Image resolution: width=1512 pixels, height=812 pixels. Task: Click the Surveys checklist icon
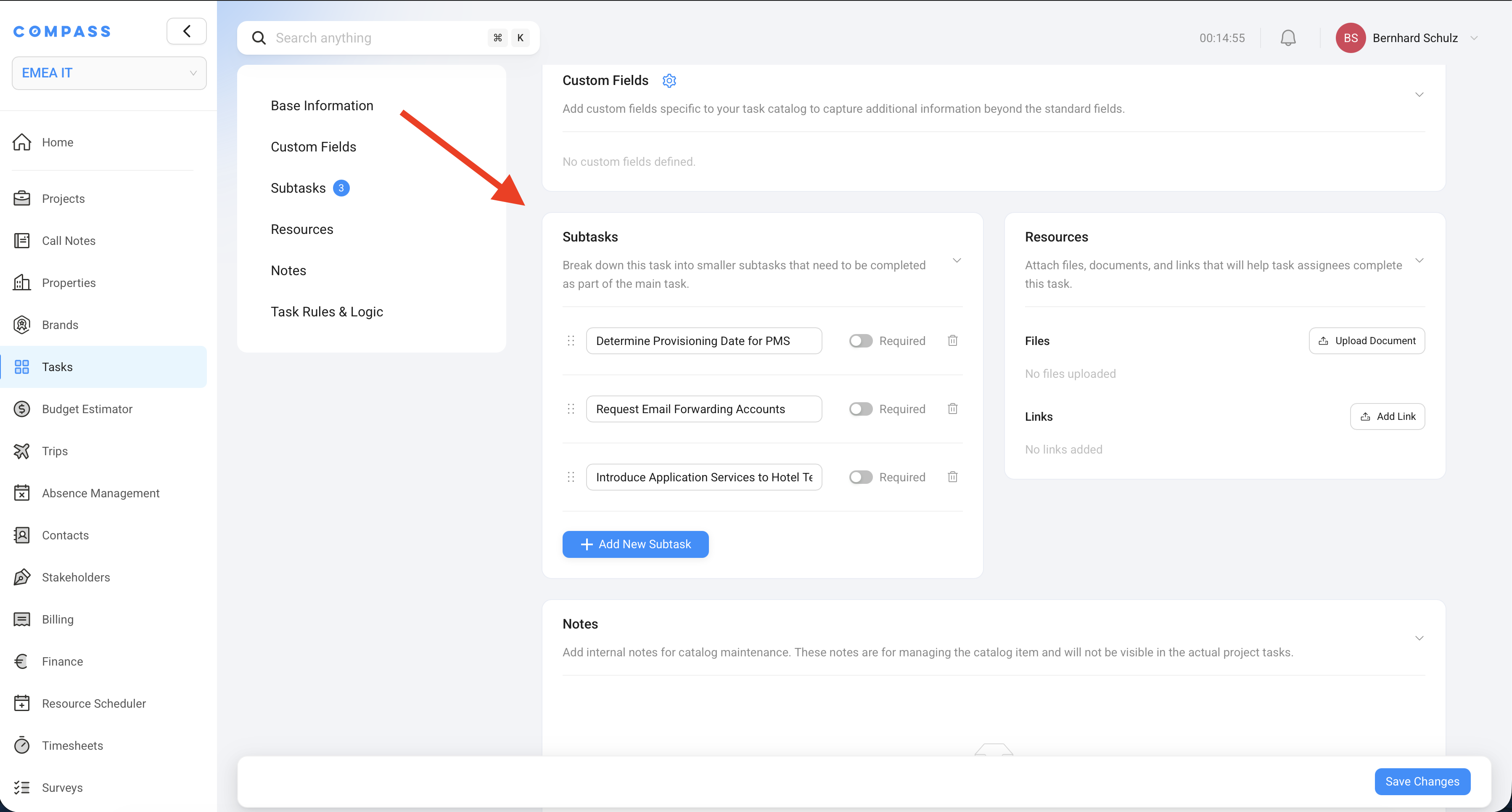22,787
